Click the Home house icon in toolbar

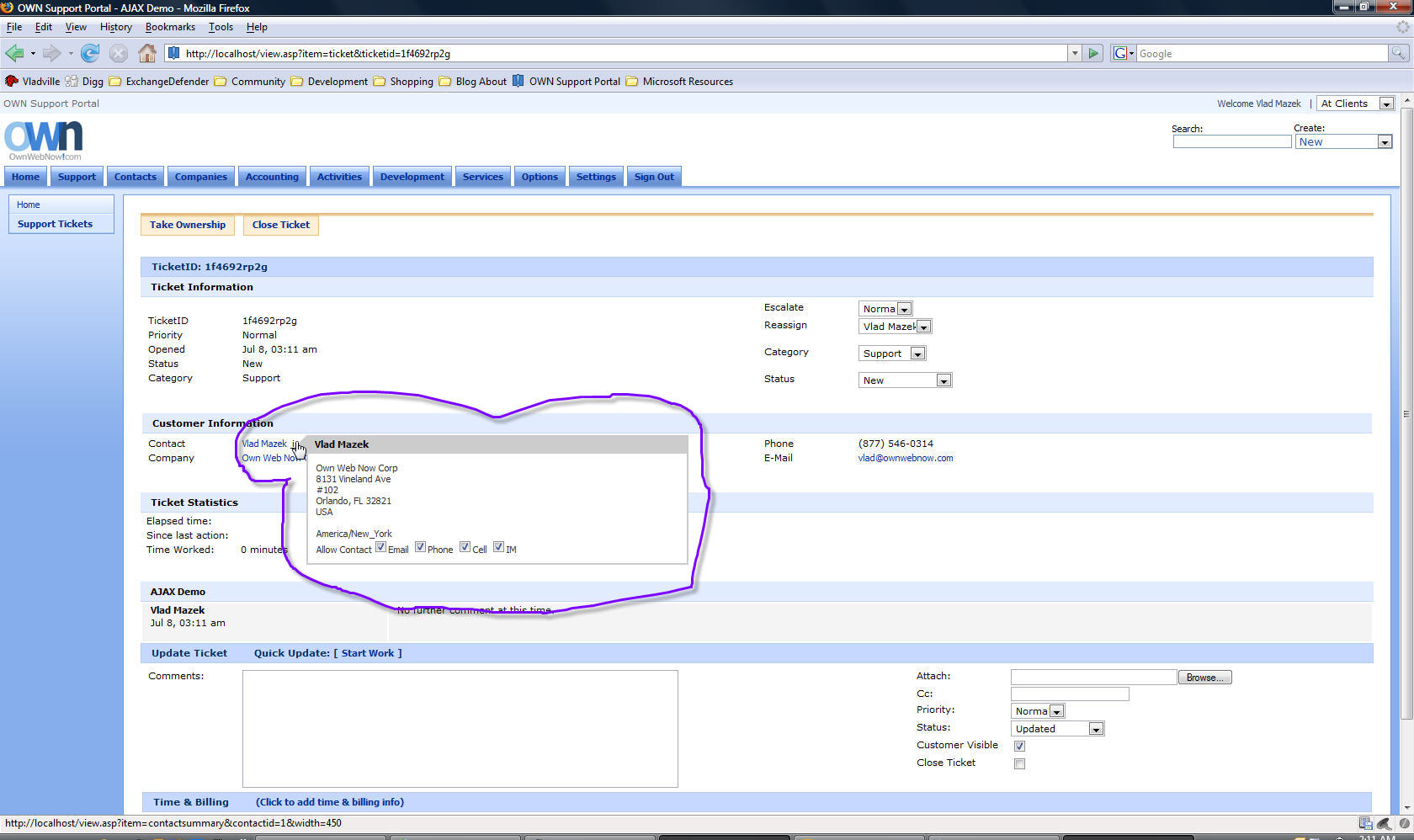tap(147, 54)
